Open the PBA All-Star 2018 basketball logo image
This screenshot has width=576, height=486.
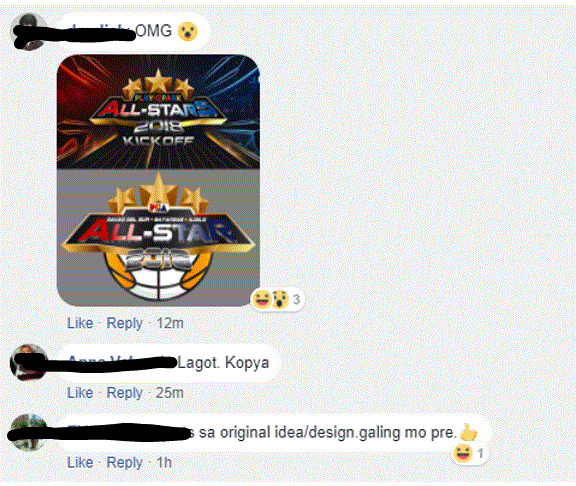coord(158,237)
